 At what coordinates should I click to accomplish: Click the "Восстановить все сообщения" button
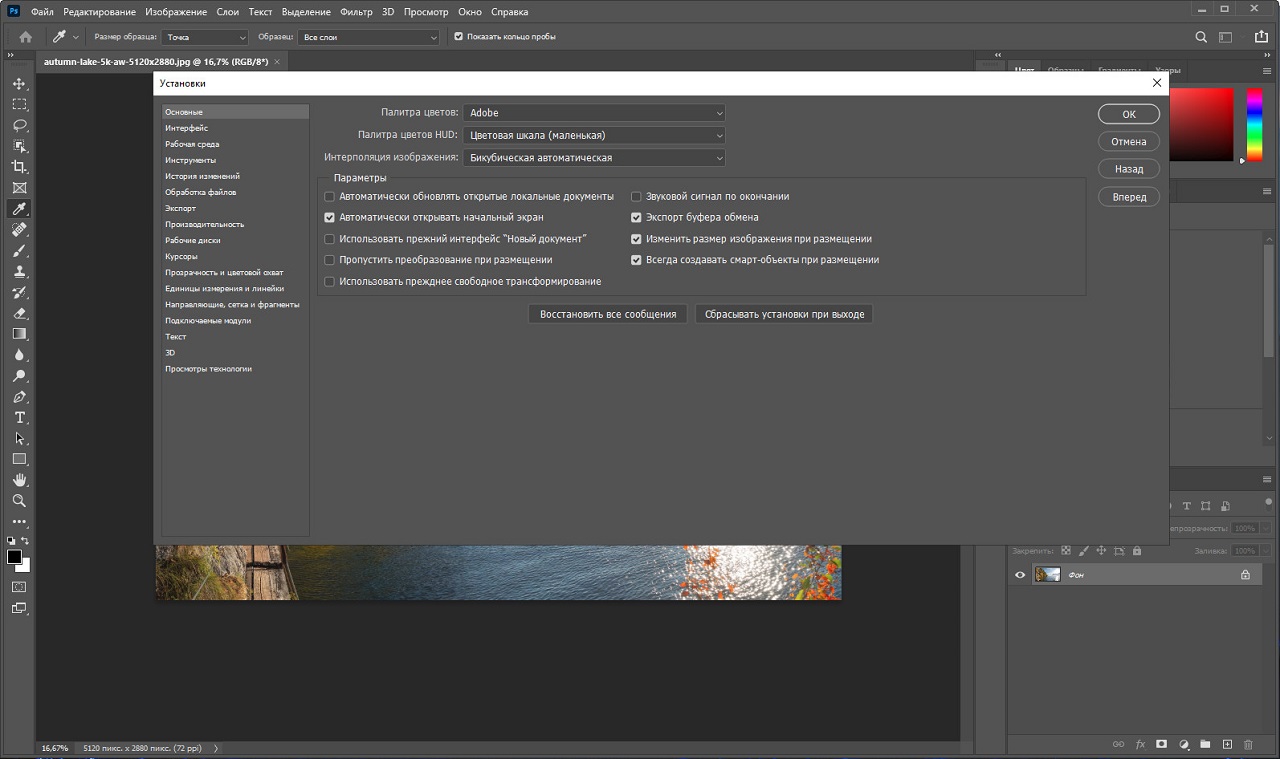click(607, 314)
